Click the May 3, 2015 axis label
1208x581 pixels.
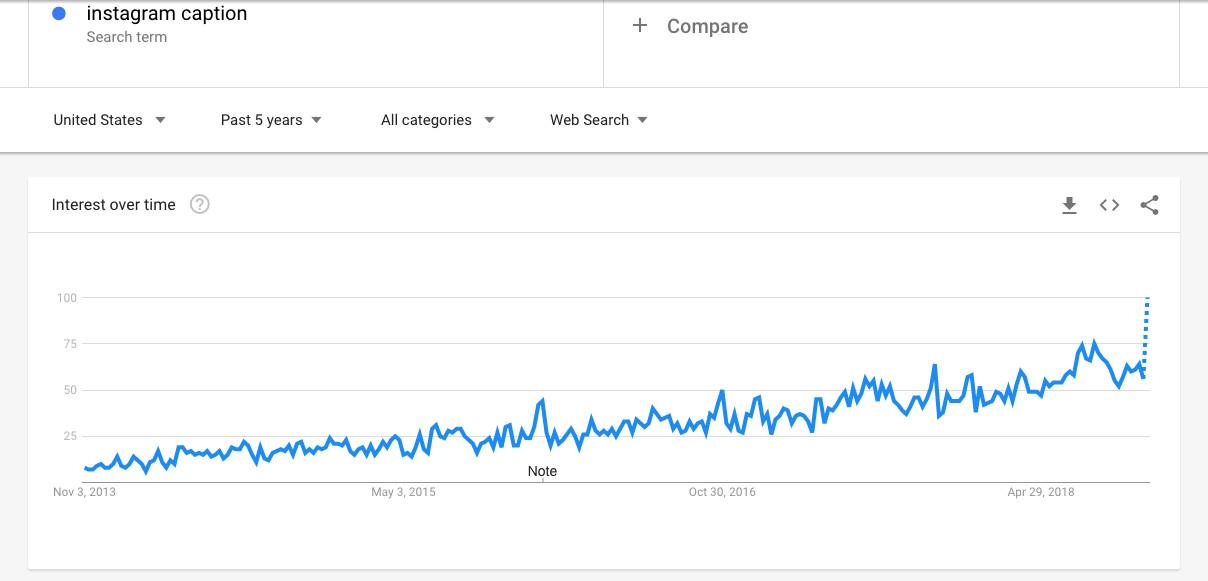(x=403, y=492)
